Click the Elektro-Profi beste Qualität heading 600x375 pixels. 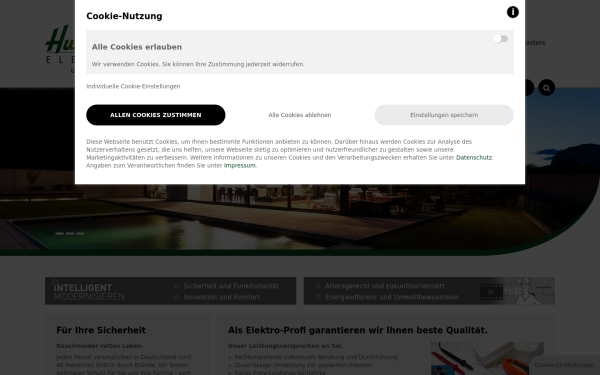coord(358,330)
